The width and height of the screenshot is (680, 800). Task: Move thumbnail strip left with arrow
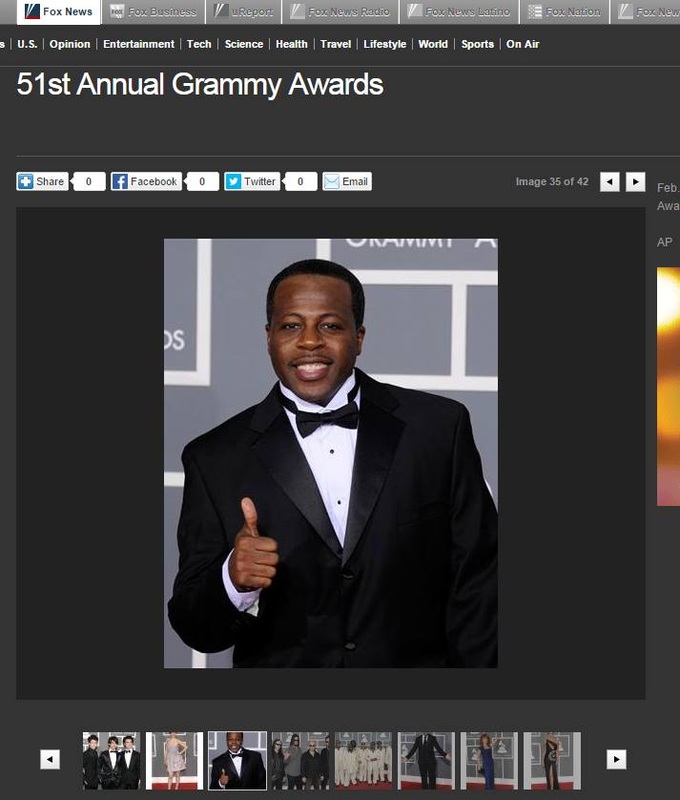click(50, 759)
